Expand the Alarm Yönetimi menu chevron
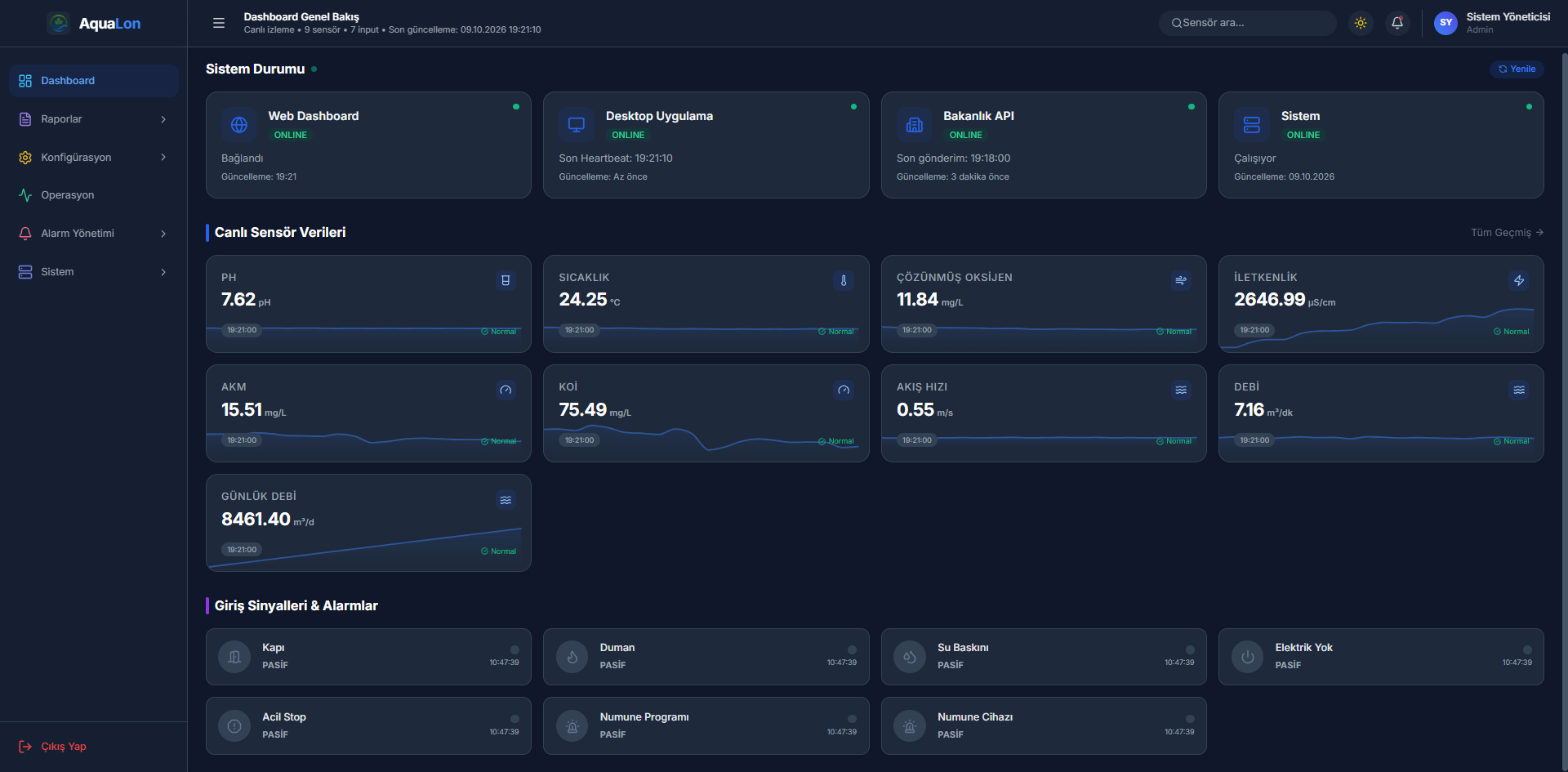 [163, 234]
